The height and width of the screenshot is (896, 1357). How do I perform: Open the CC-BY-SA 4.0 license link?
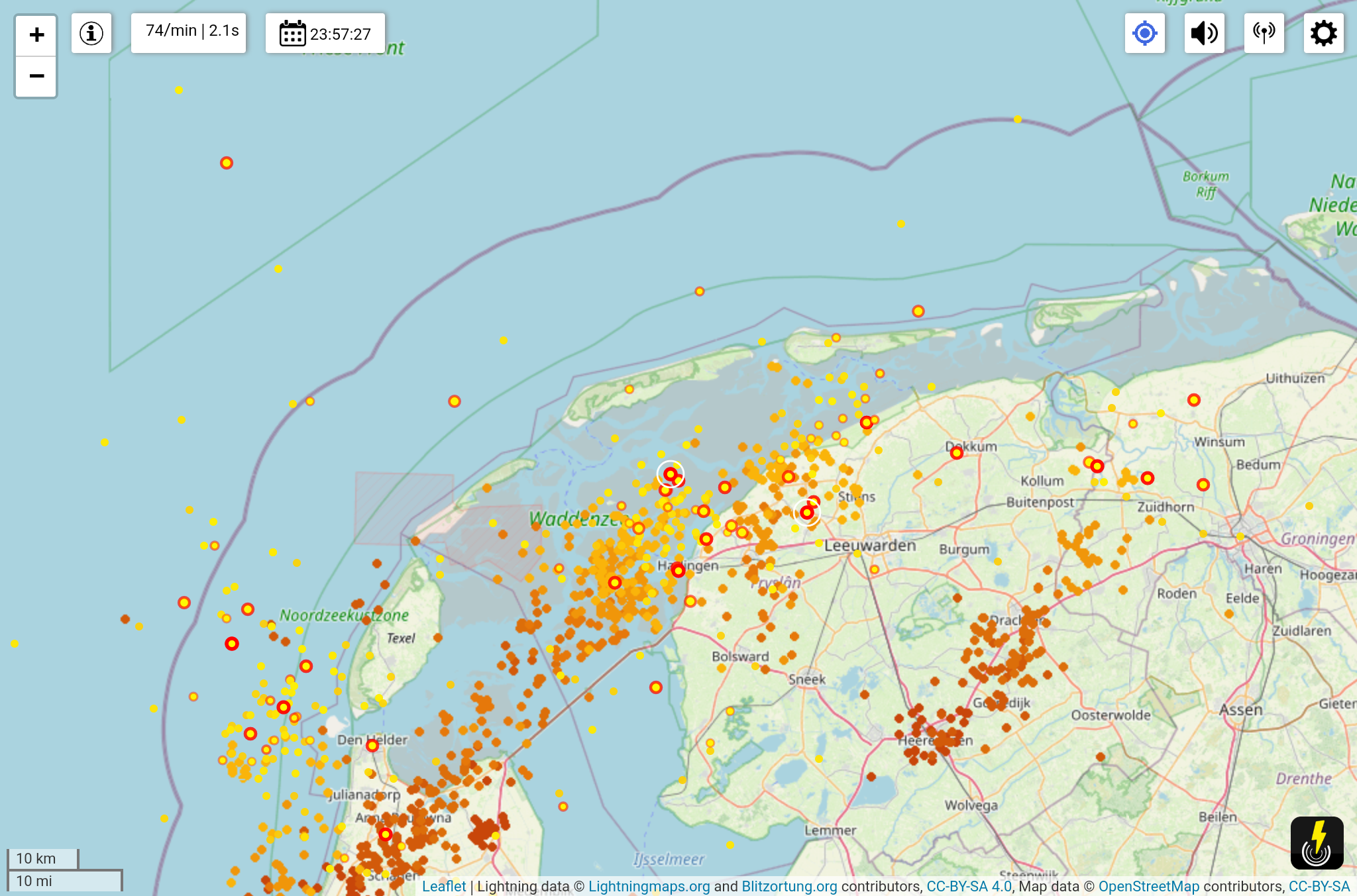coord(969,886)
